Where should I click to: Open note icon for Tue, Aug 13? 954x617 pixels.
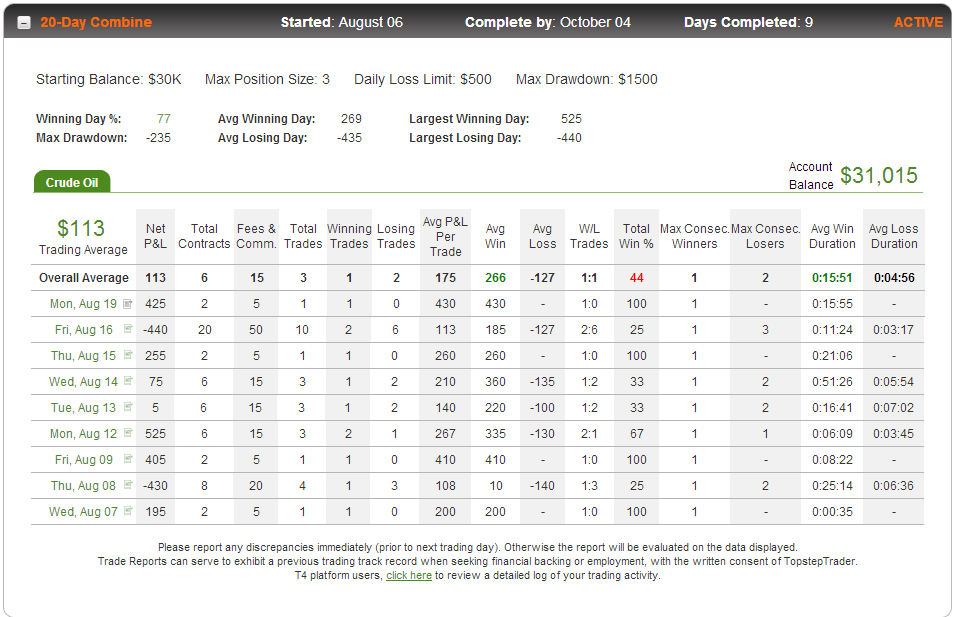[x=128, y=406]
